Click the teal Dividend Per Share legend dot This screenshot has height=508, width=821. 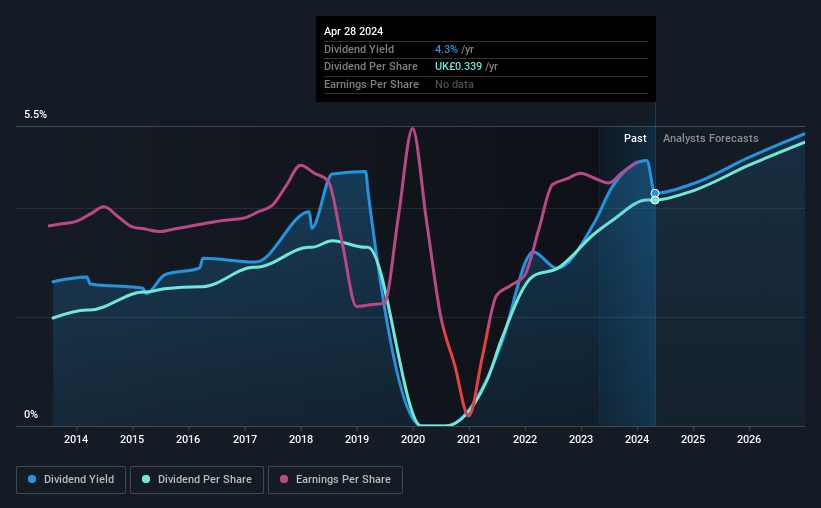tap(146, 479)
